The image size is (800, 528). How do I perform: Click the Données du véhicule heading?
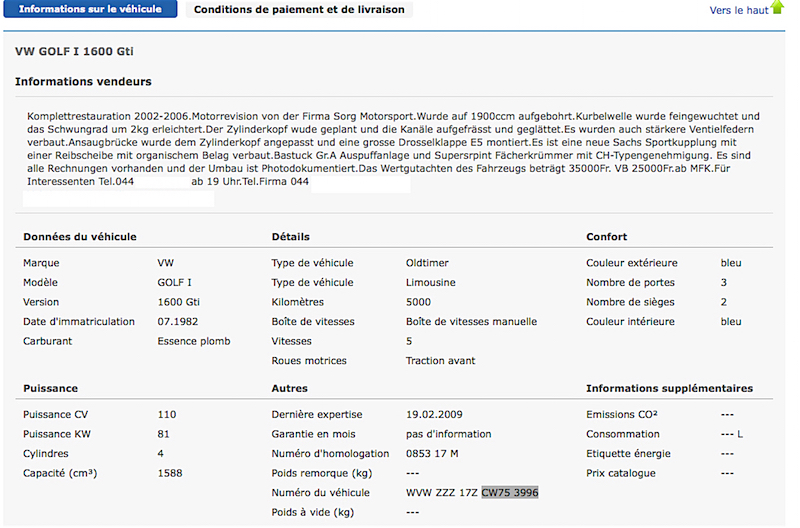coord(80,237)
